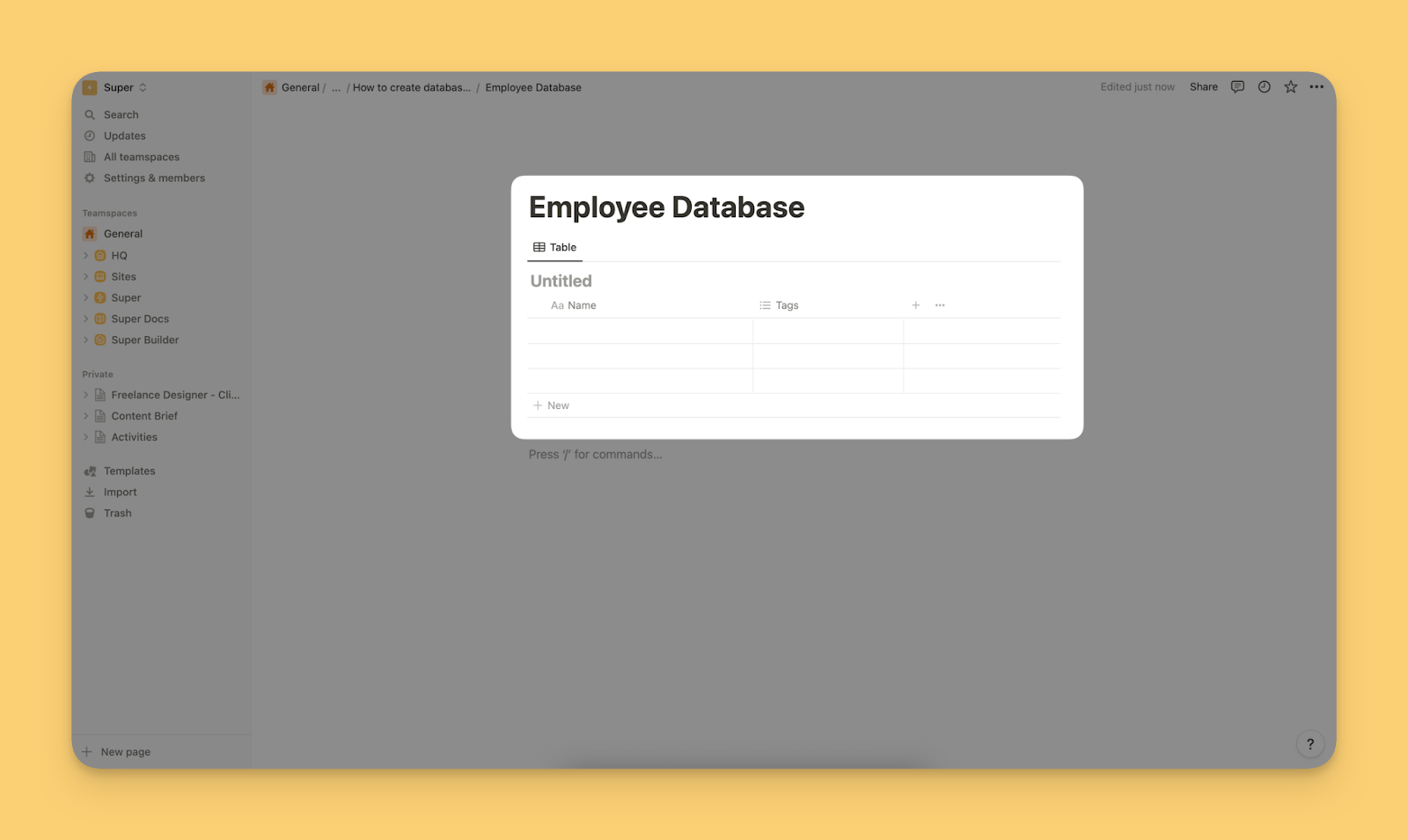Image resolution: width=1408 pixels, height=840 pixels.
Task: Open the Freelance Designer page
Action: (x=175, y=396)
